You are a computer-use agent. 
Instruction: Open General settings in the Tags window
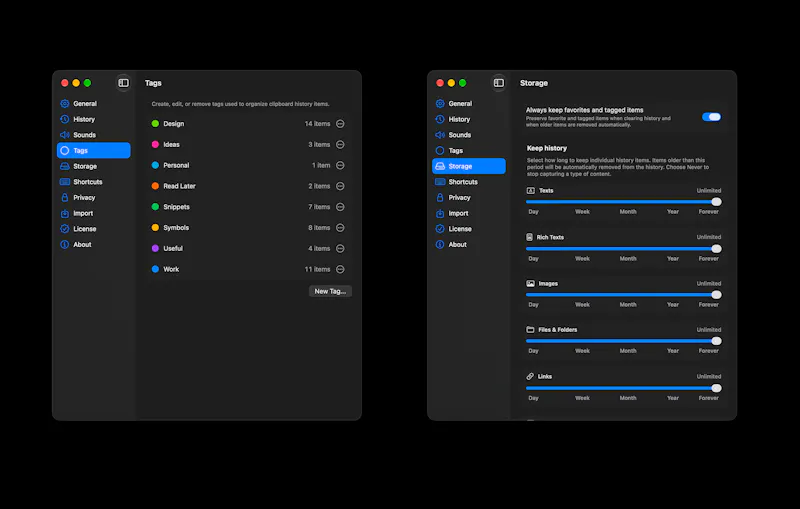coord(94,104)
